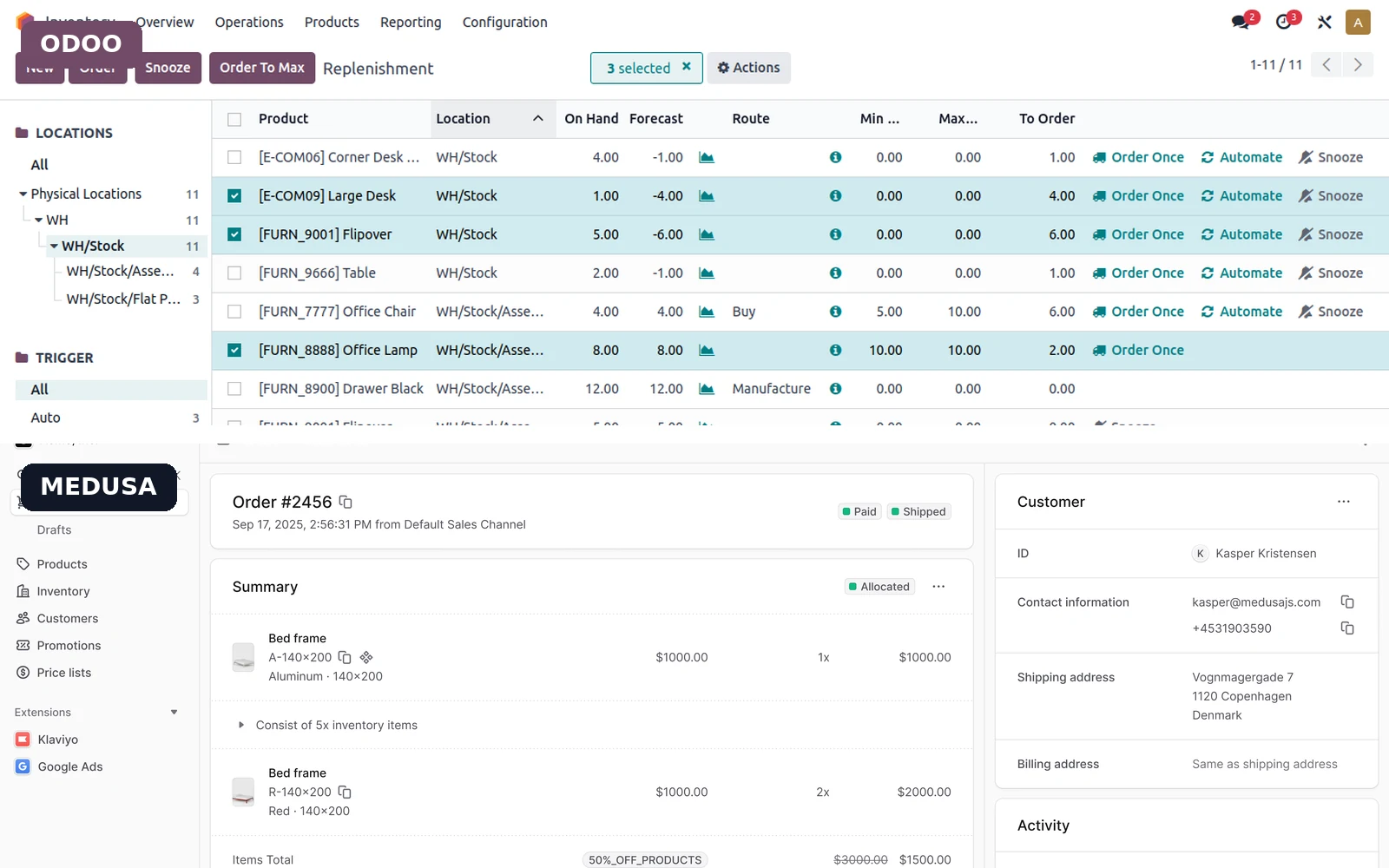The height and width of the screenshot is (868, 1389).
Task: Collapse Physical Locations tree node
Action: [x=23, y=194]
